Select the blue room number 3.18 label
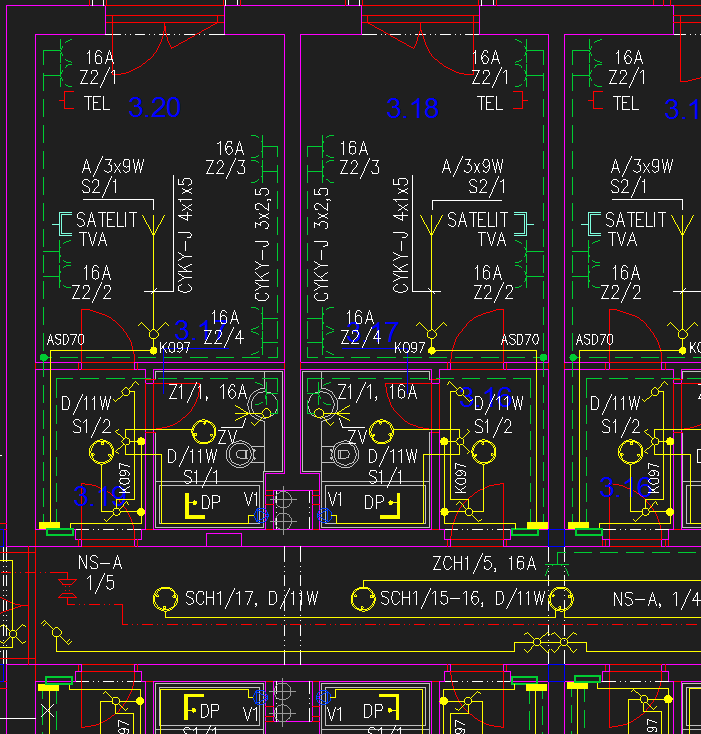Image resolution: width=701 pixels, height=734 pixels. (x=412, y=108)
